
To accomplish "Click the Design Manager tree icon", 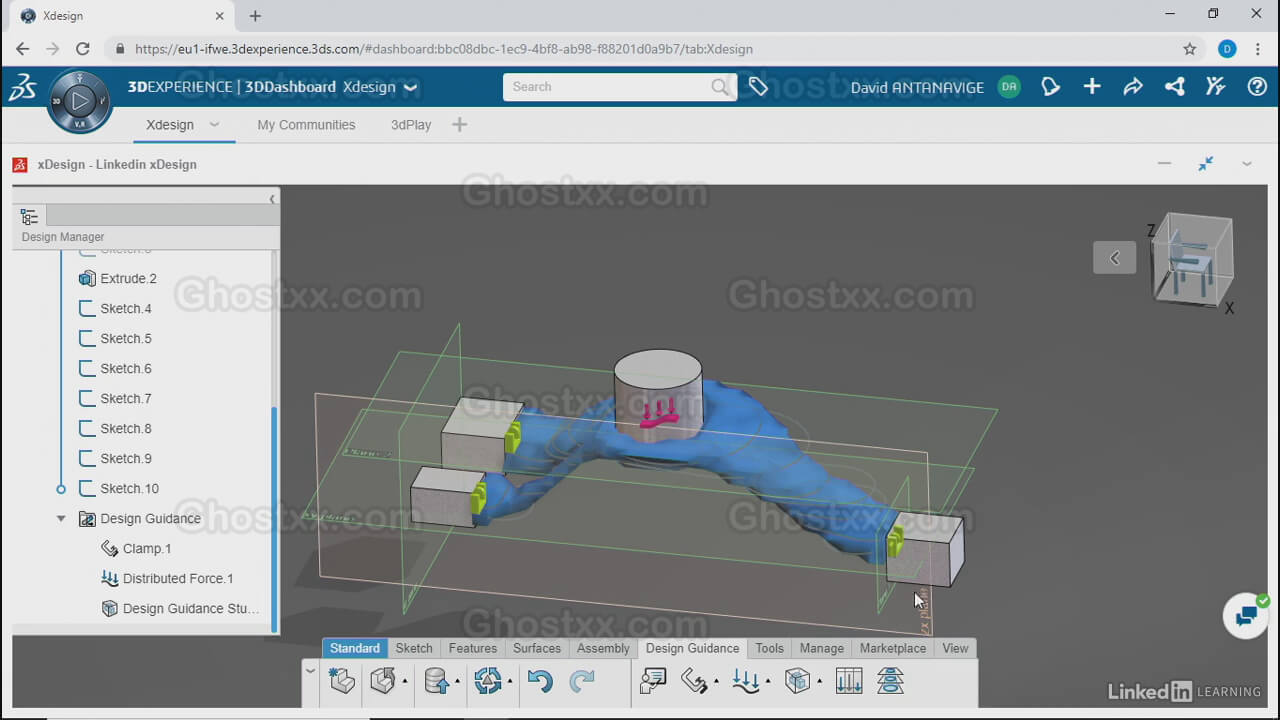I will tap(29, 216).
